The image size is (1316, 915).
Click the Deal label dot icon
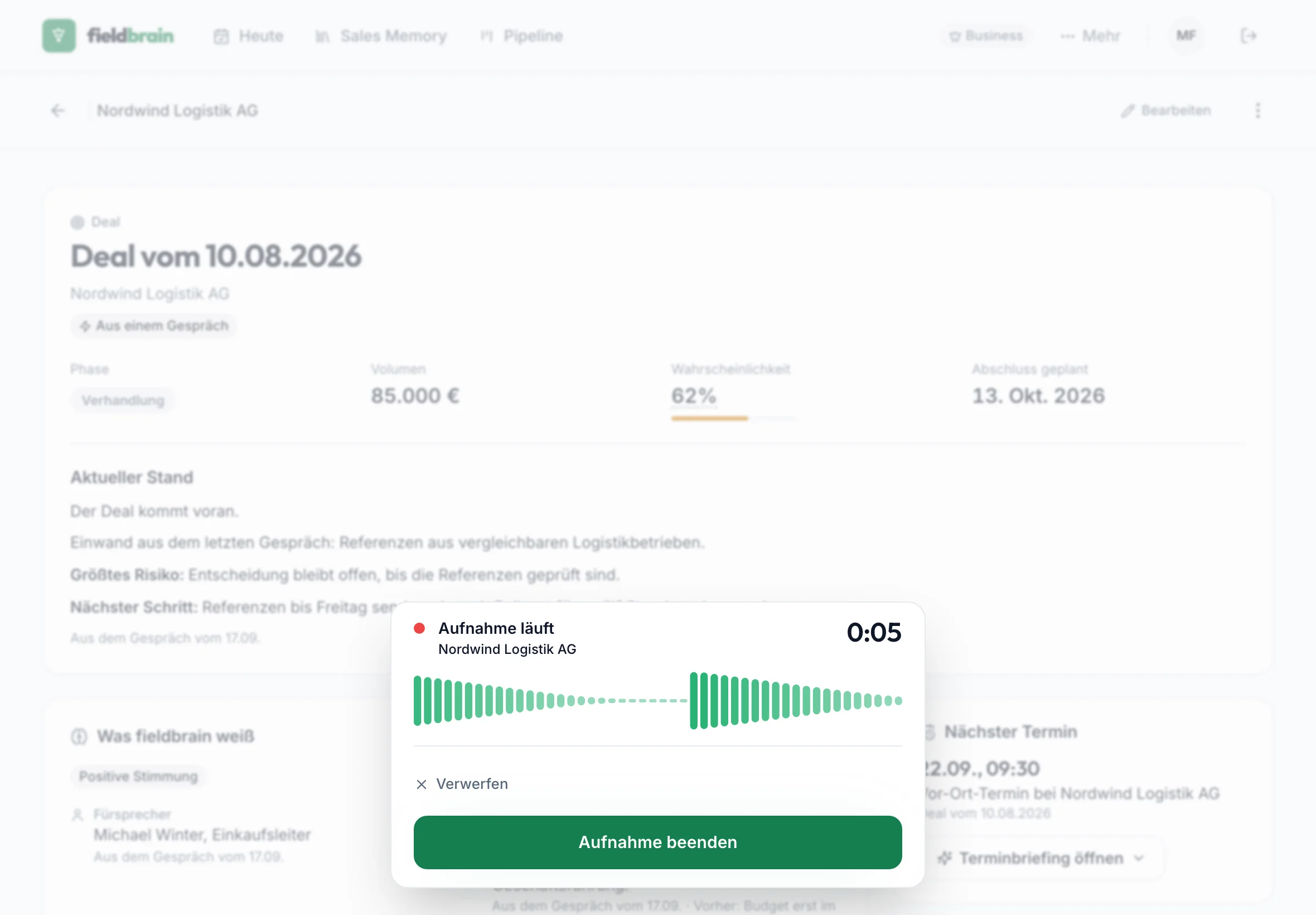pyautogui.click(x=78, y=223)
